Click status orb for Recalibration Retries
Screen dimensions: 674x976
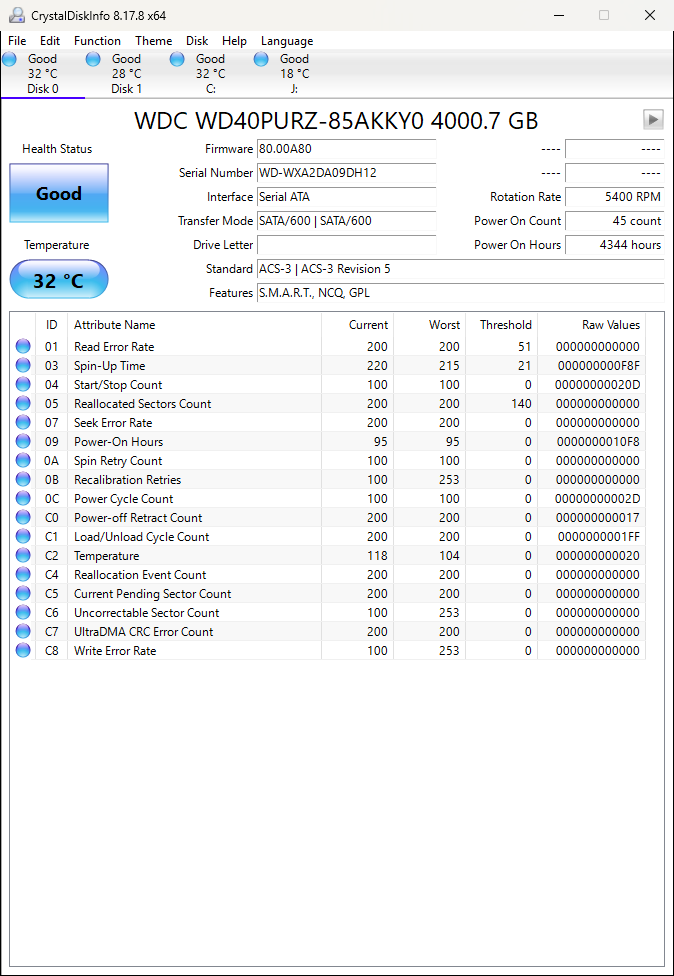[23, 479]
